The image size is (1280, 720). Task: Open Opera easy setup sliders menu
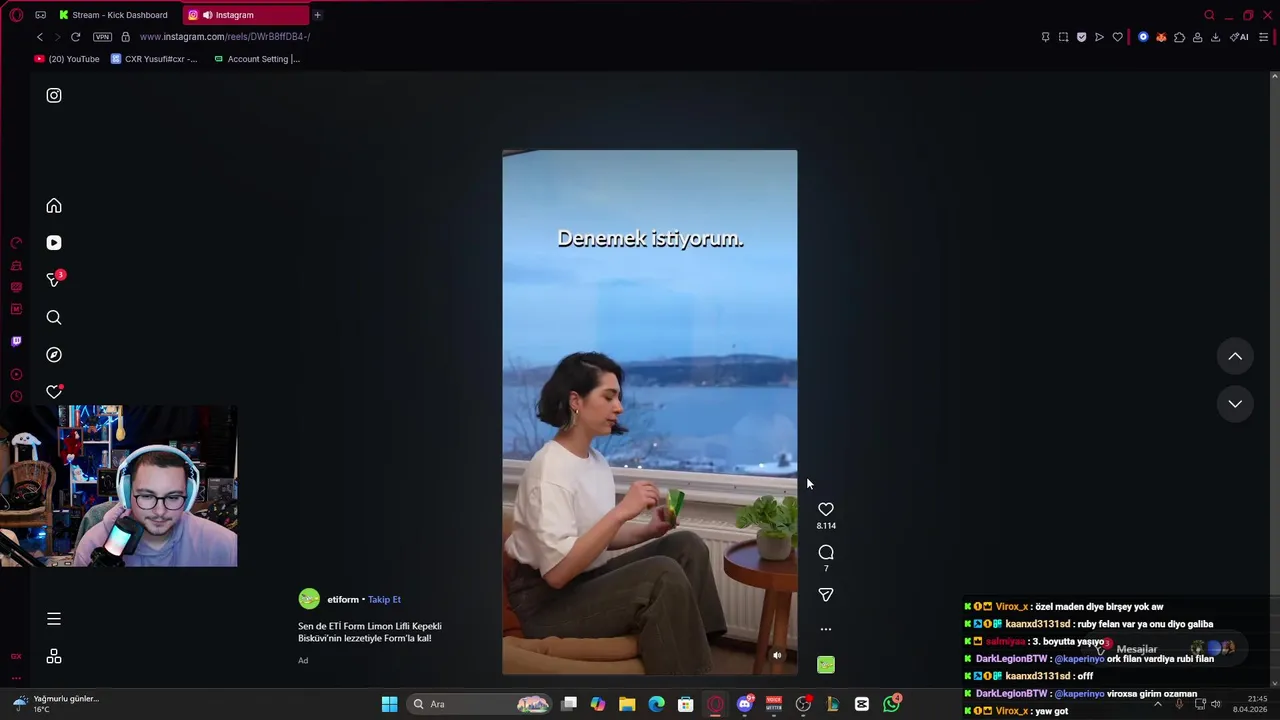(x=1263, y=37)
